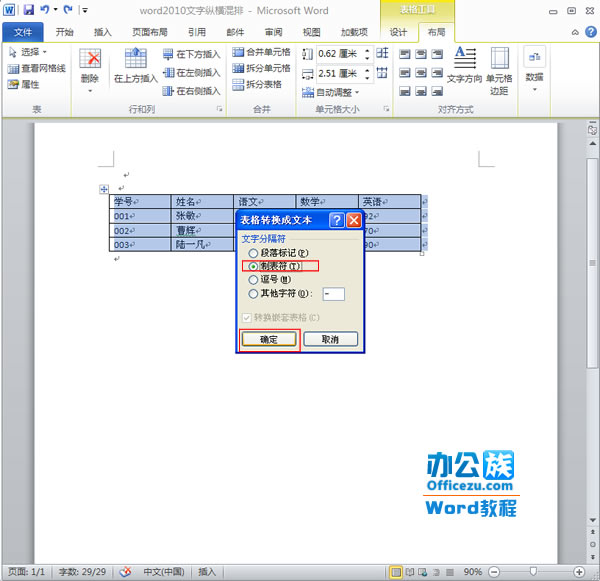Image resolution: width=600 pixels, height=581 pixels.
Task: Click the Redo icon
Action: point(68,10)
